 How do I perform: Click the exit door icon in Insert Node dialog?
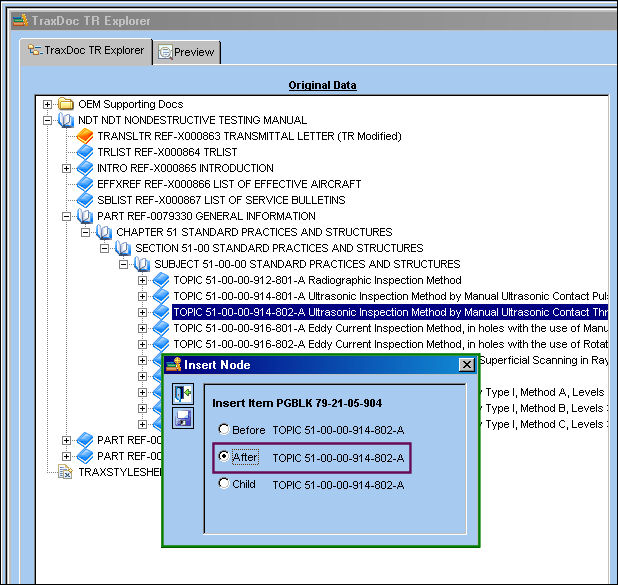click(183, 393)
